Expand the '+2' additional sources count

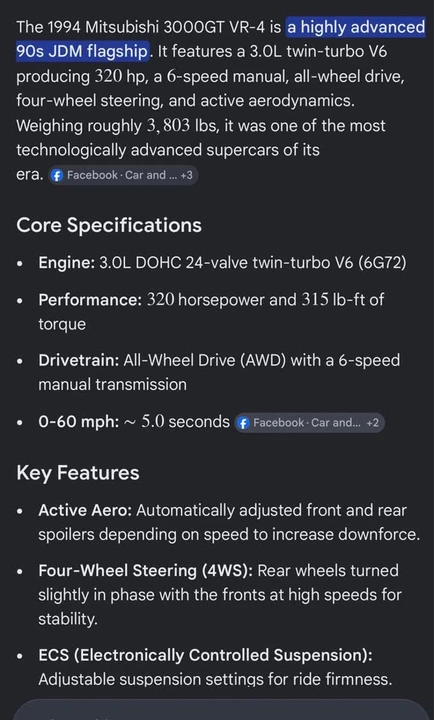click(x=372, y=422)
